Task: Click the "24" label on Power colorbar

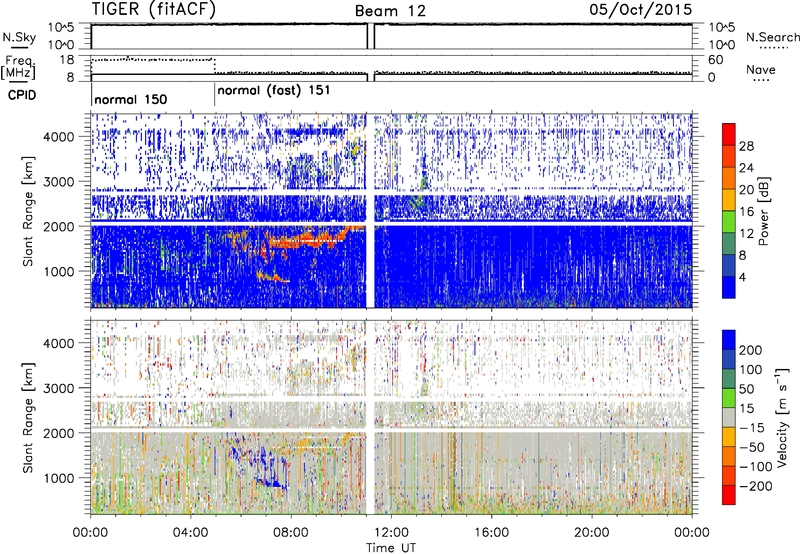Action: click(746, 168)
